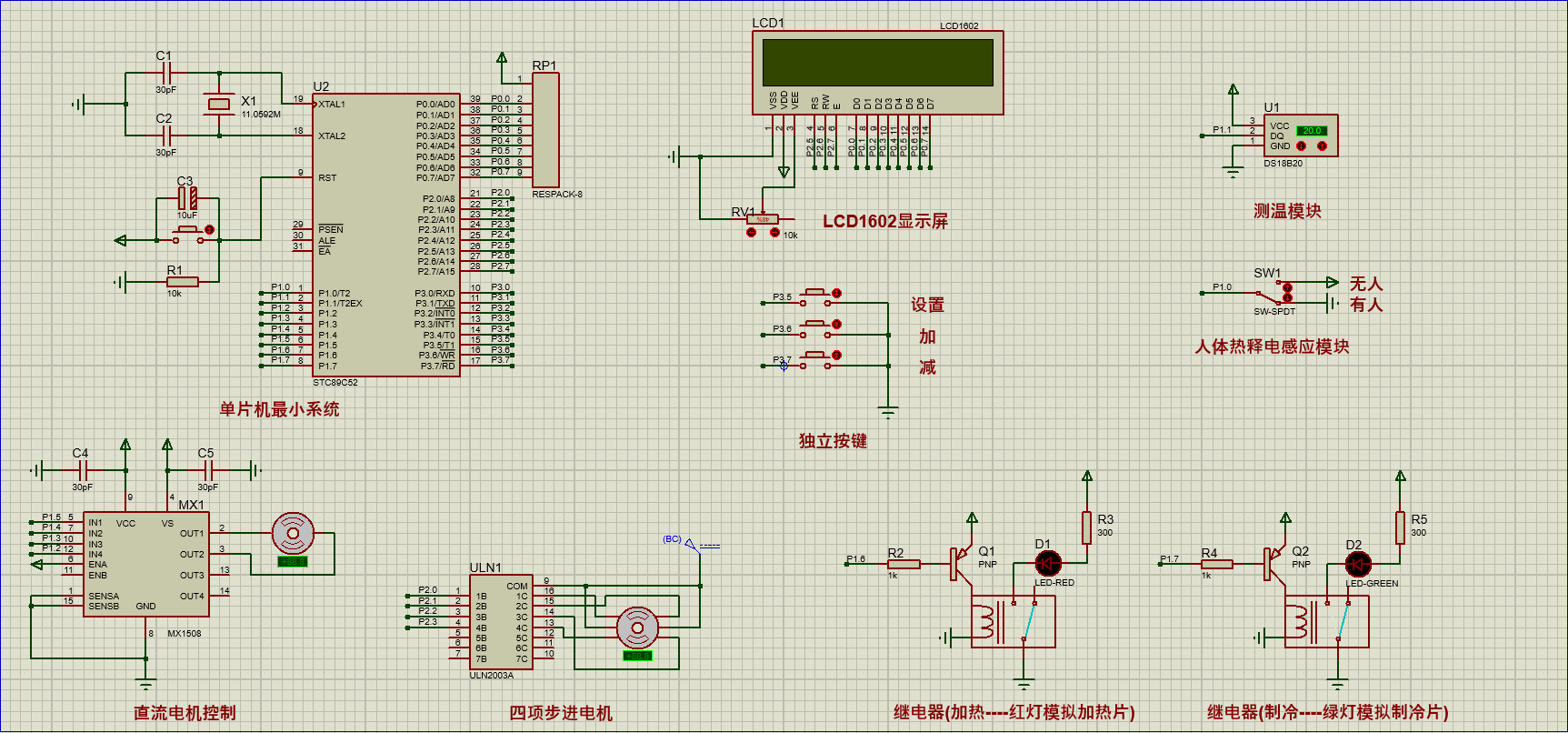Click the 人体热释电感应模块 label

[x=1272, y=346]
